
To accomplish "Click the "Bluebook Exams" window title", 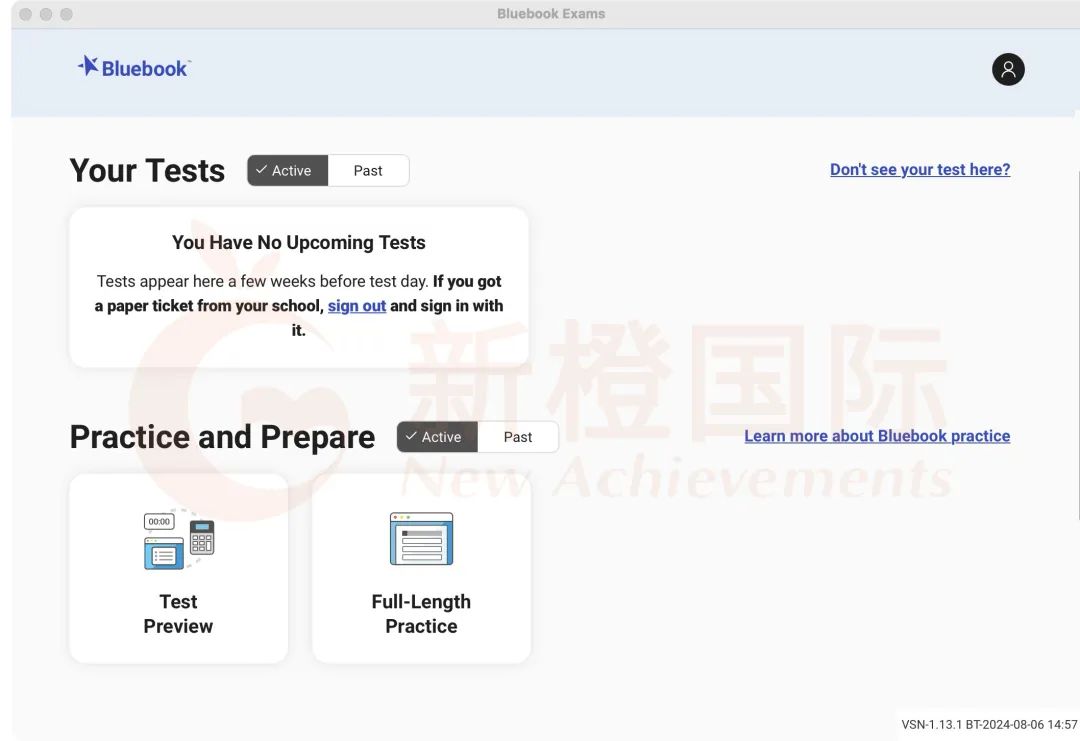I will tap(551, 14).
